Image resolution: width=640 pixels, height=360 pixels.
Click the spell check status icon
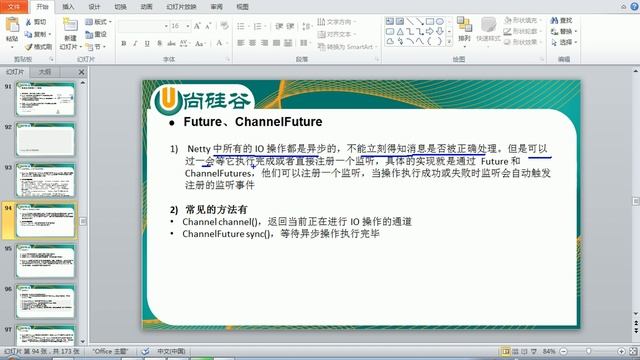(x=145, y=351)
